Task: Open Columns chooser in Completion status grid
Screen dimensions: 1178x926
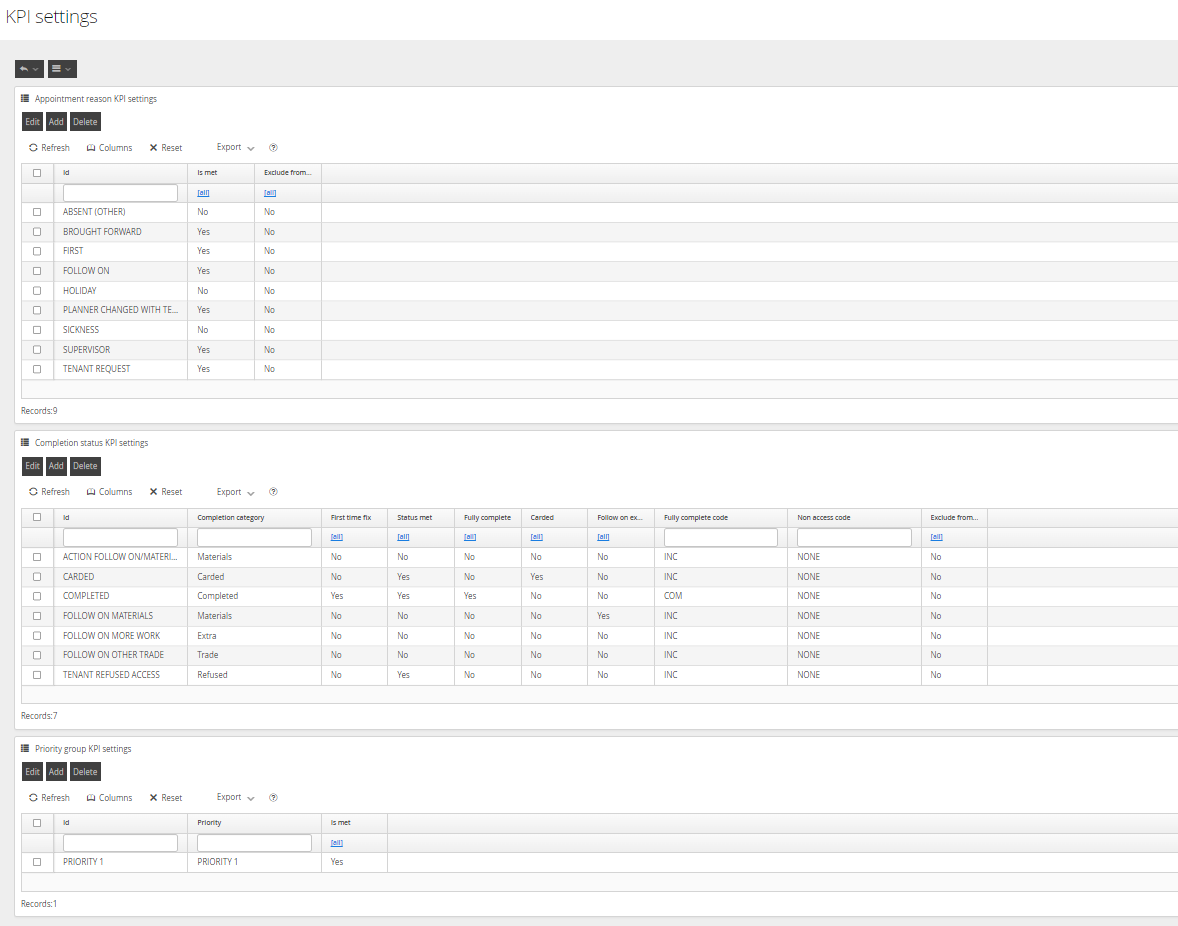Action: 109,492
